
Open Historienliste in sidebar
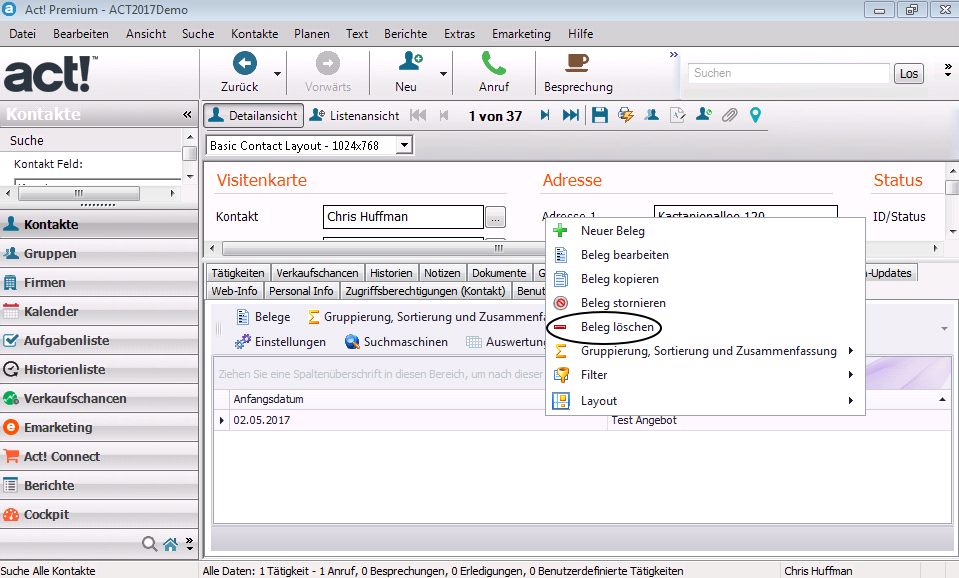coord(99,369)
